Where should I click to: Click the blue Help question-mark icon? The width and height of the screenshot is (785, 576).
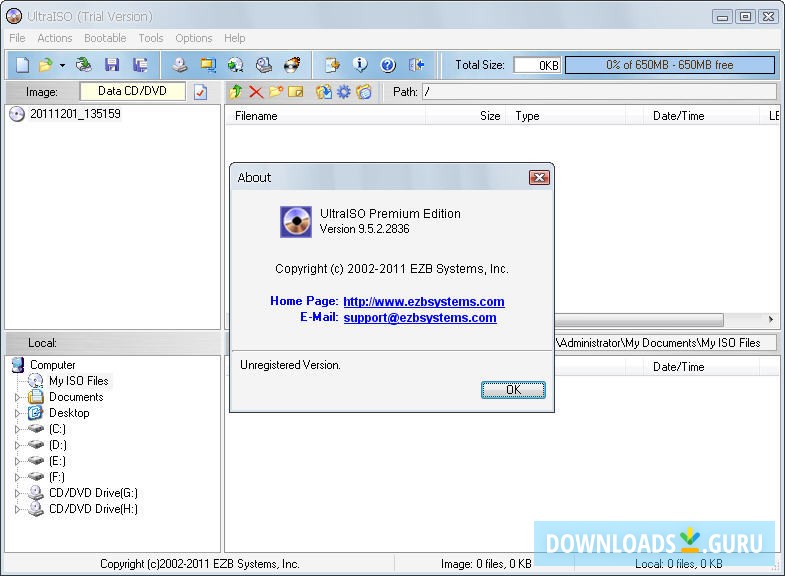pyautogui.click(x=388, y=65)
